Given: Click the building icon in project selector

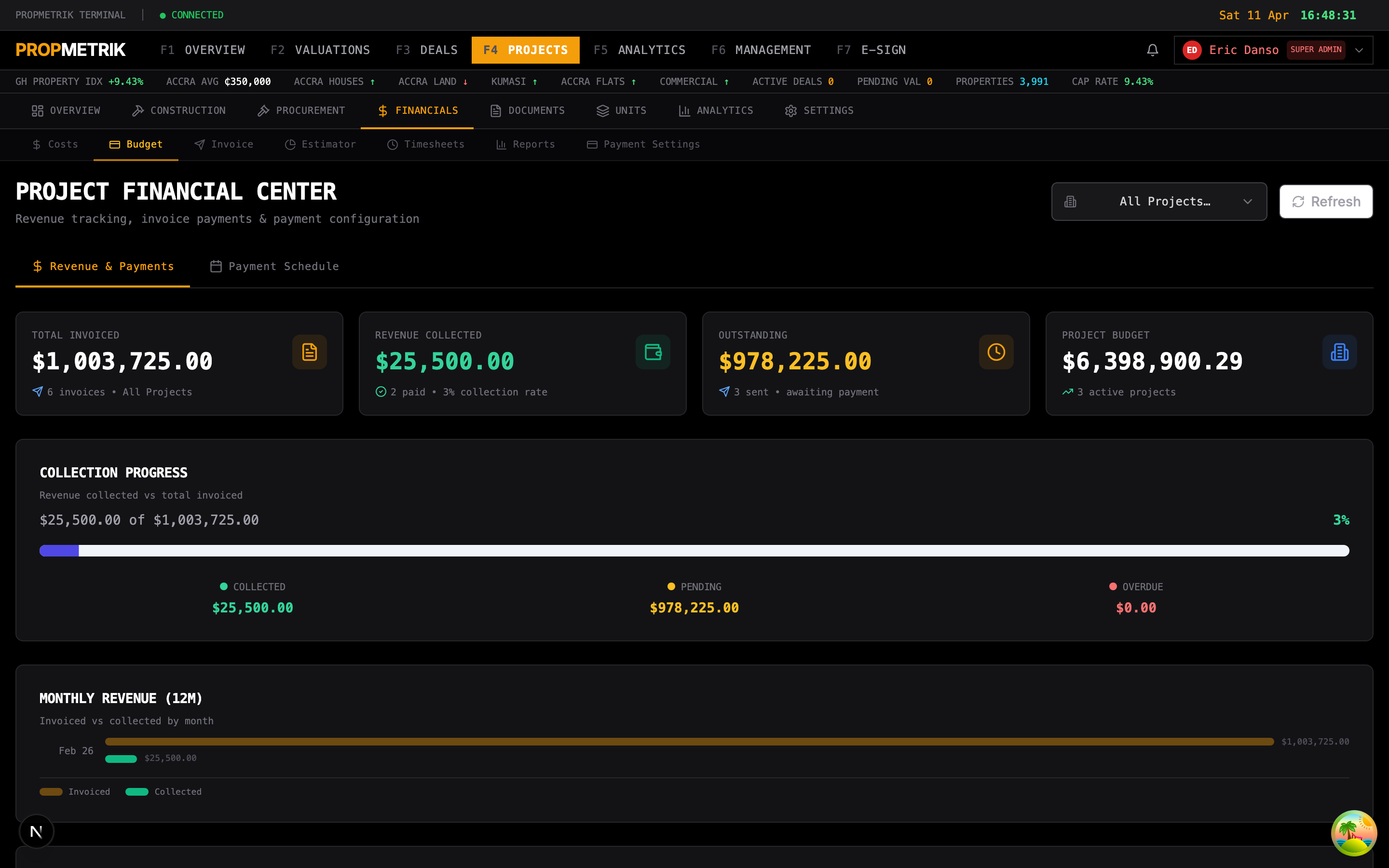Looking at the screenshot, I should click(1071, 202).
